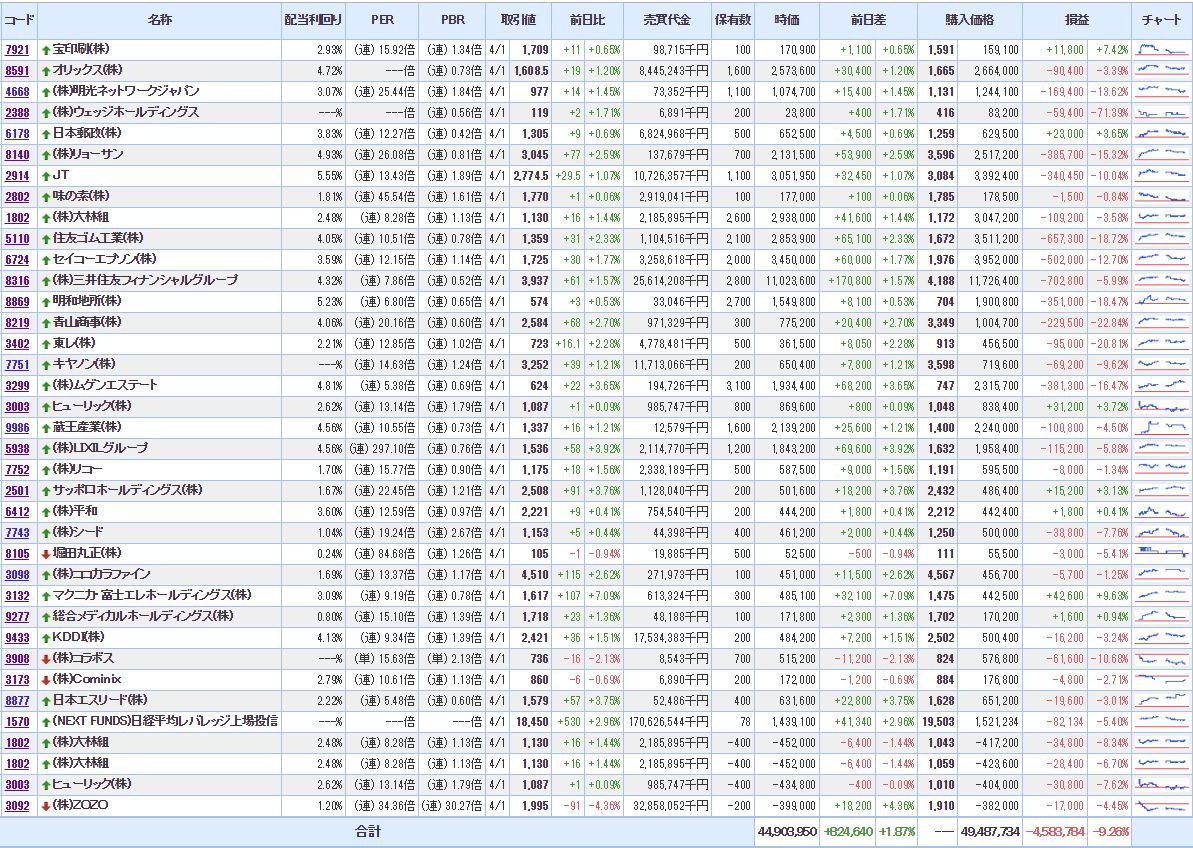Open stock code link 8591 for オリックス
The image size is (1193, 848).
click(17, 70)
